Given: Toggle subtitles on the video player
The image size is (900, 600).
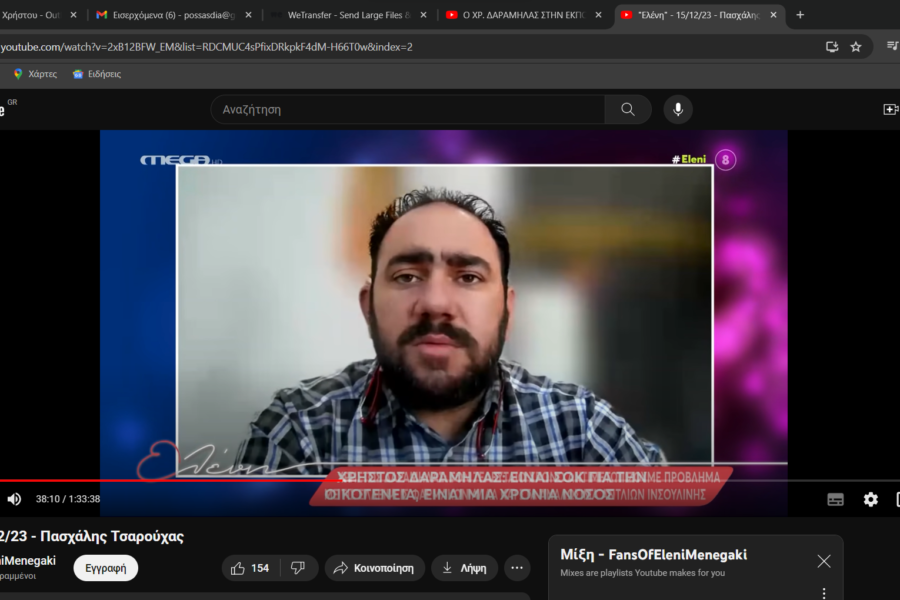Looking at the screenshot, I should tap(835, 499).
